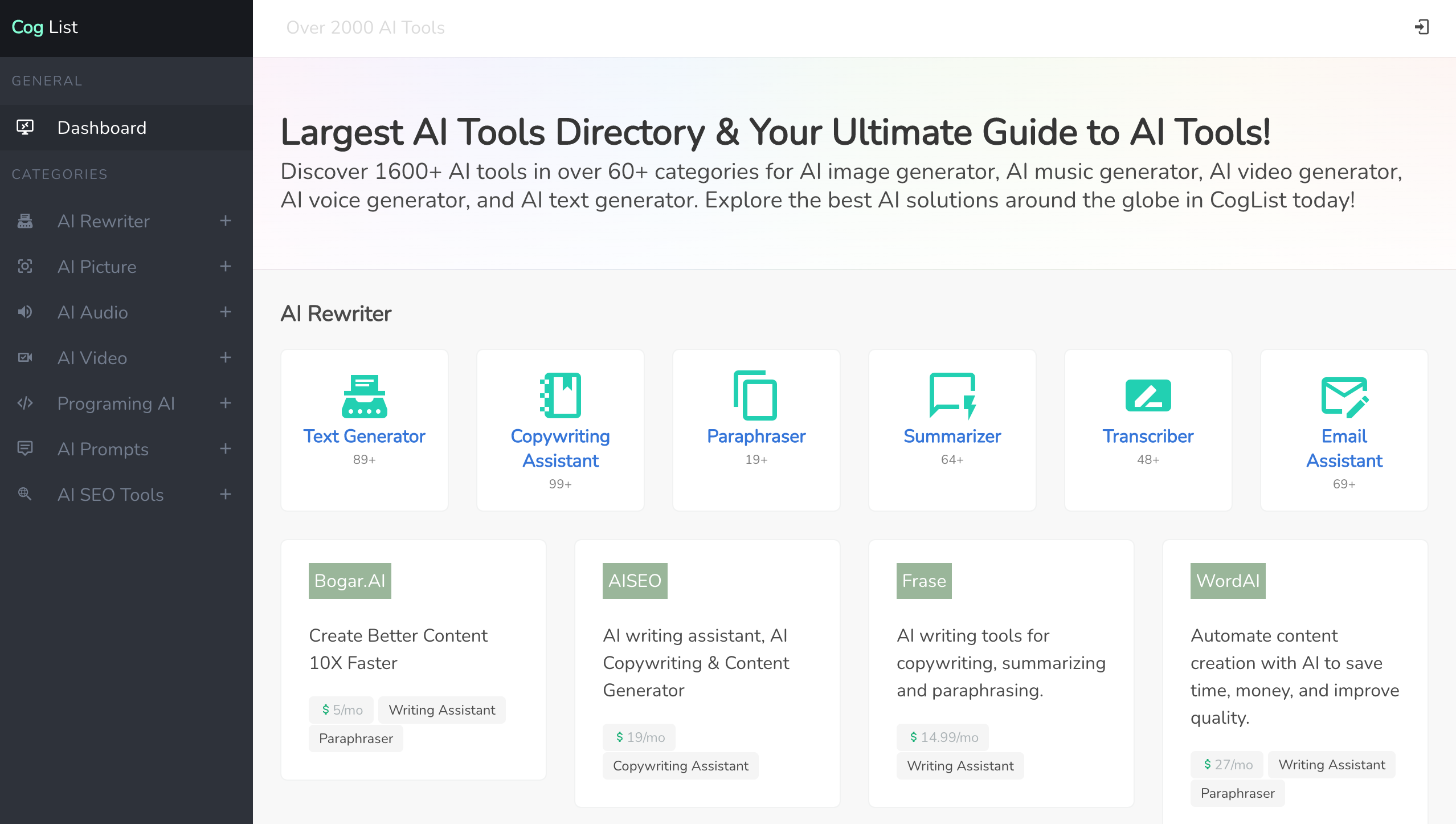Image resolution: width=1456 pixels, height=824 pixels.
Task: Click the AI Audio speaker icon
Action: pos(25,312)
